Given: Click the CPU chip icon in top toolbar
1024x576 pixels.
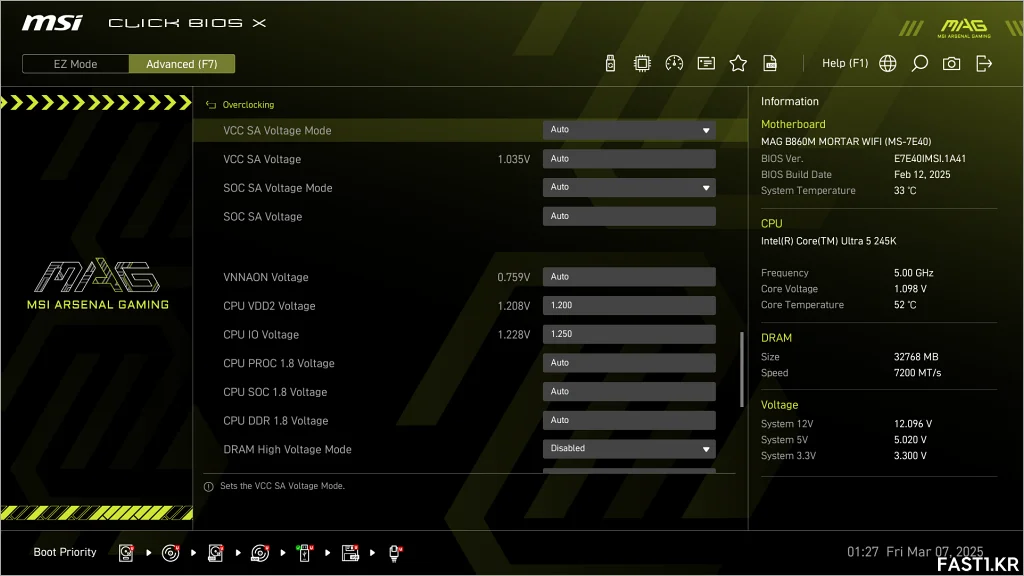Looking at the screenshot, I should point(642,63).
